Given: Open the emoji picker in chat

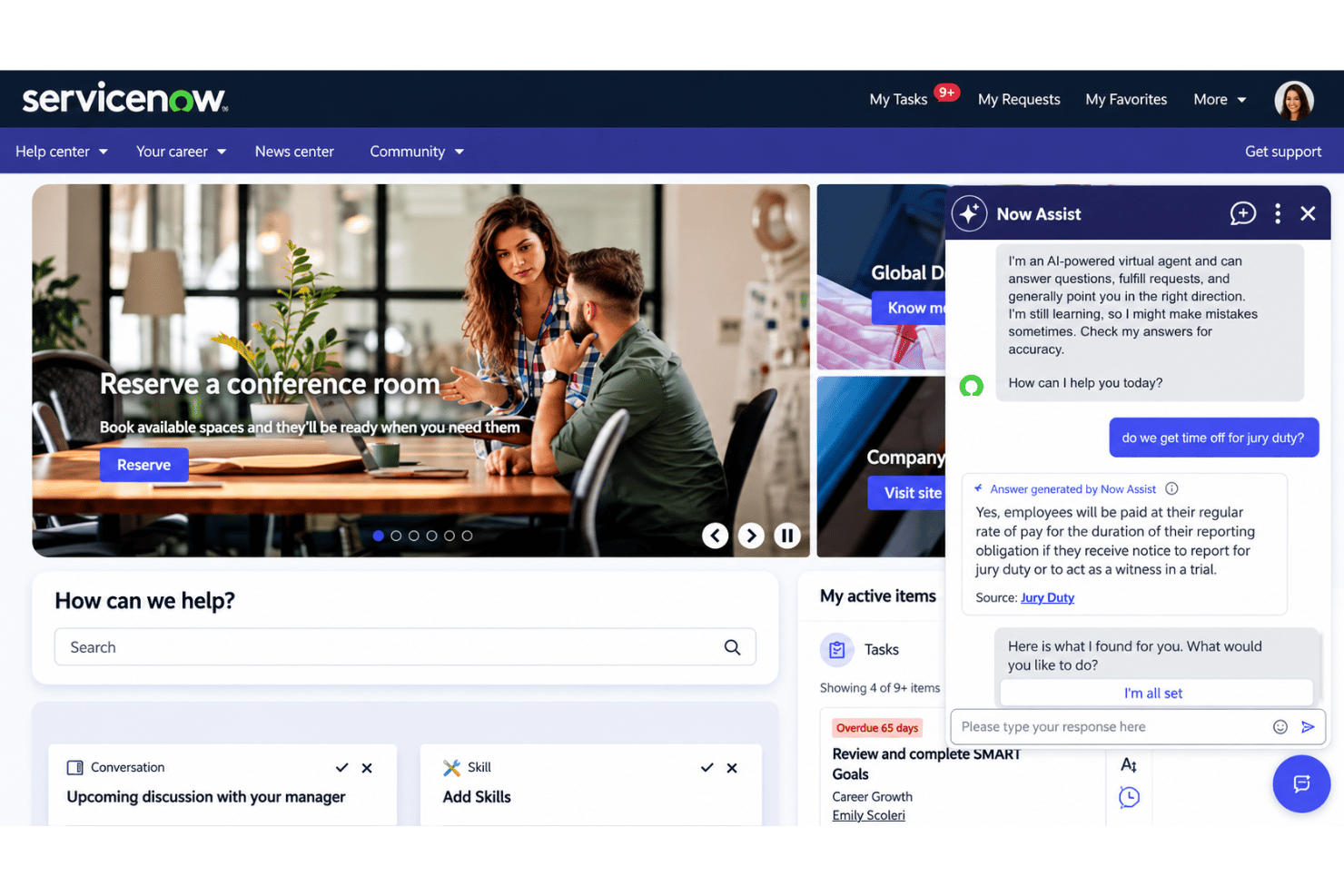Looking at the screenshot, I should pos(1280,726).
